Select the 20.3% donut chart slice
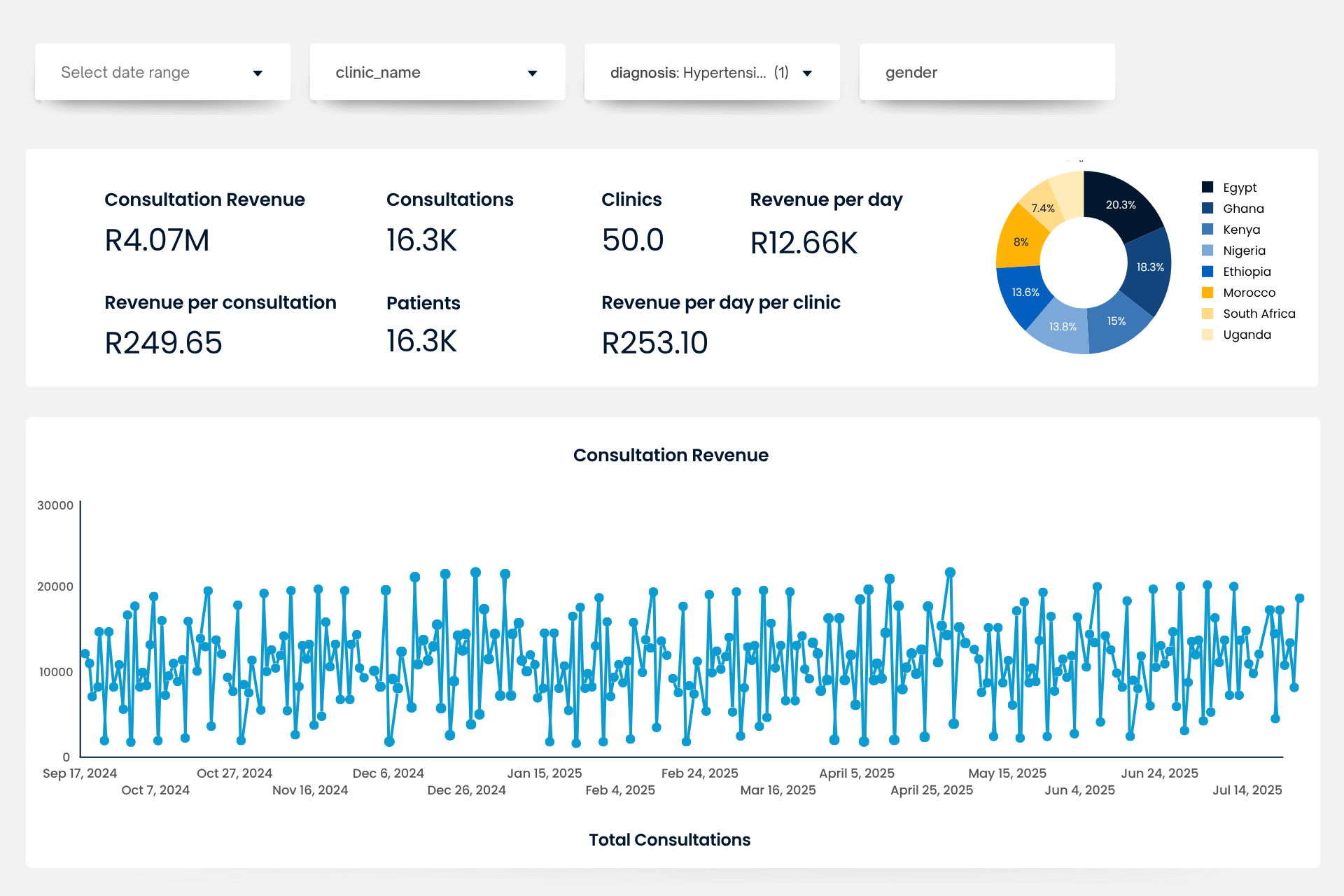 tap(1120, 204)
